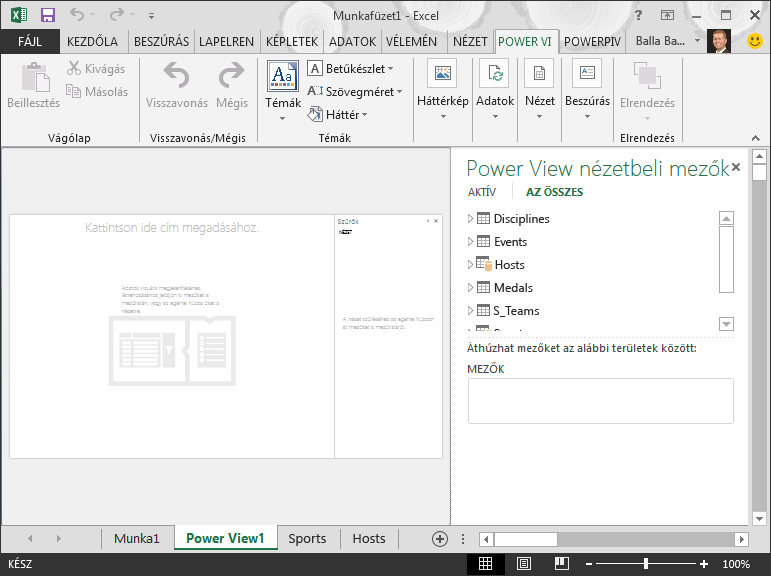Switch to the BESZÚRÁS ribbon tab
Image resolution: width=771 pixels, height=576 pixels.
tap(161, 41)
